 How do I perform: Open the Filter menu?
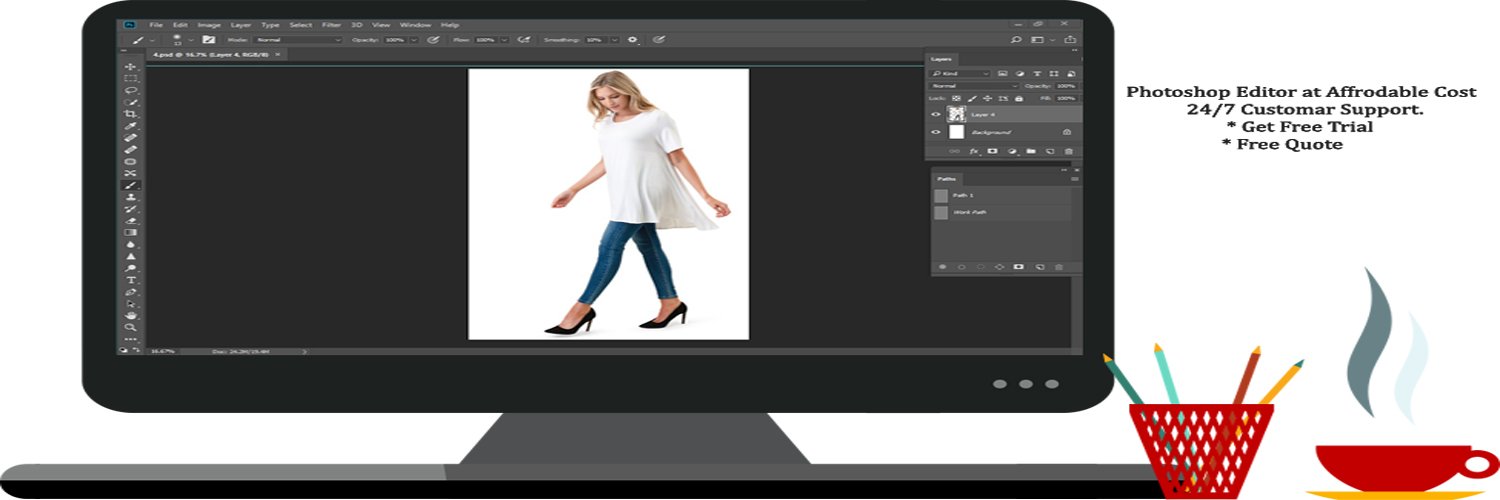click(x=331, y=25)
